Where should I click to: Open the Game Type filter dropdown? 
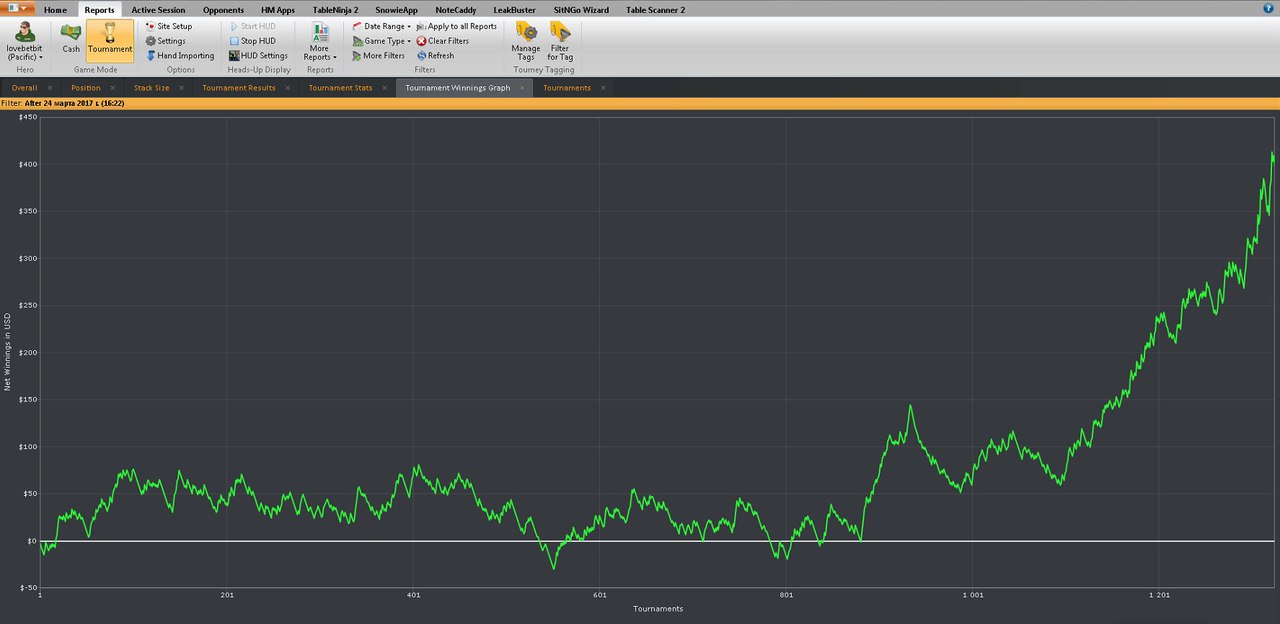381,41
